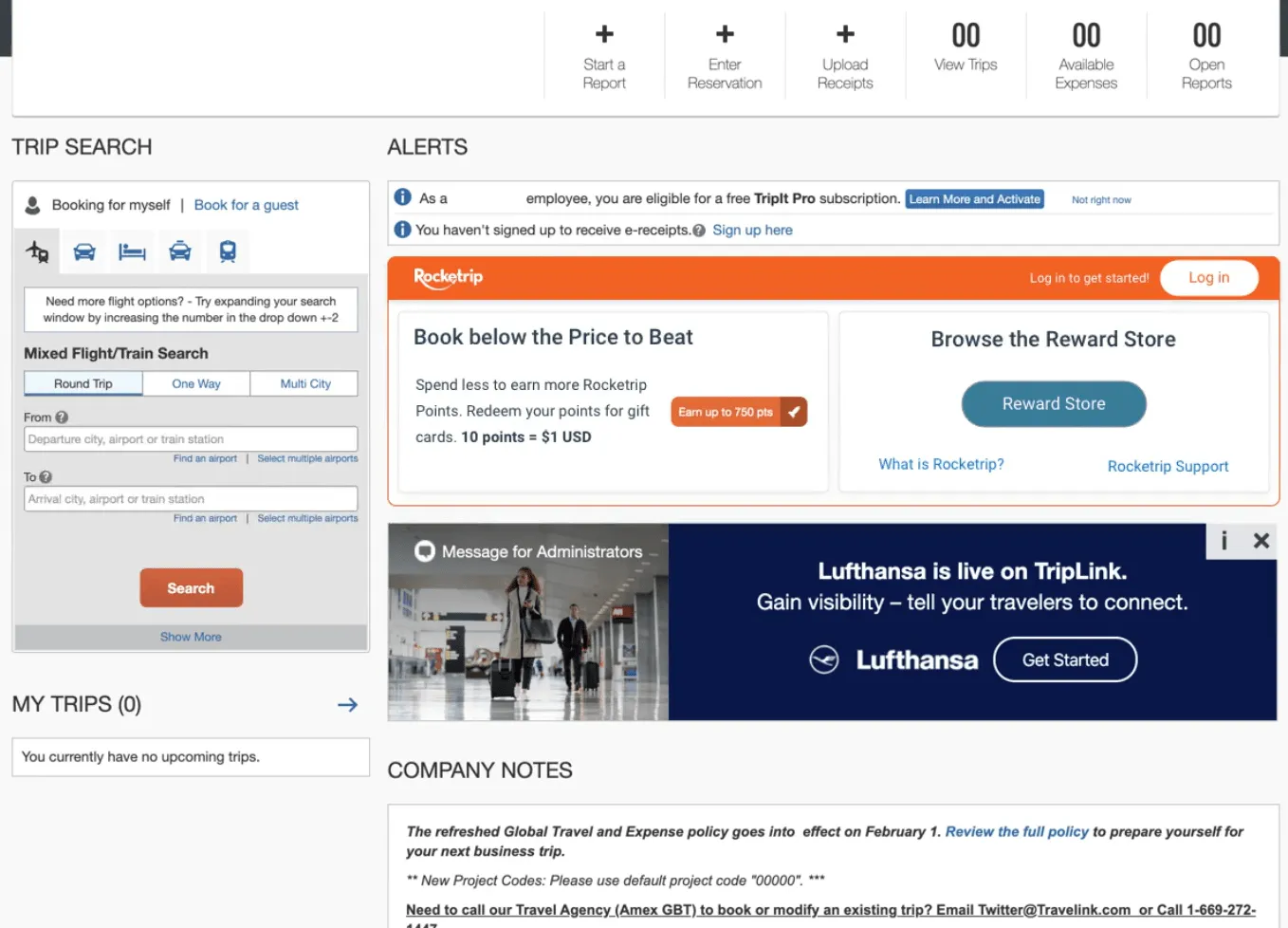Viewport: 1288px width, 928px height.
Task: Select the taxi search icon
Action: point(180,251)
